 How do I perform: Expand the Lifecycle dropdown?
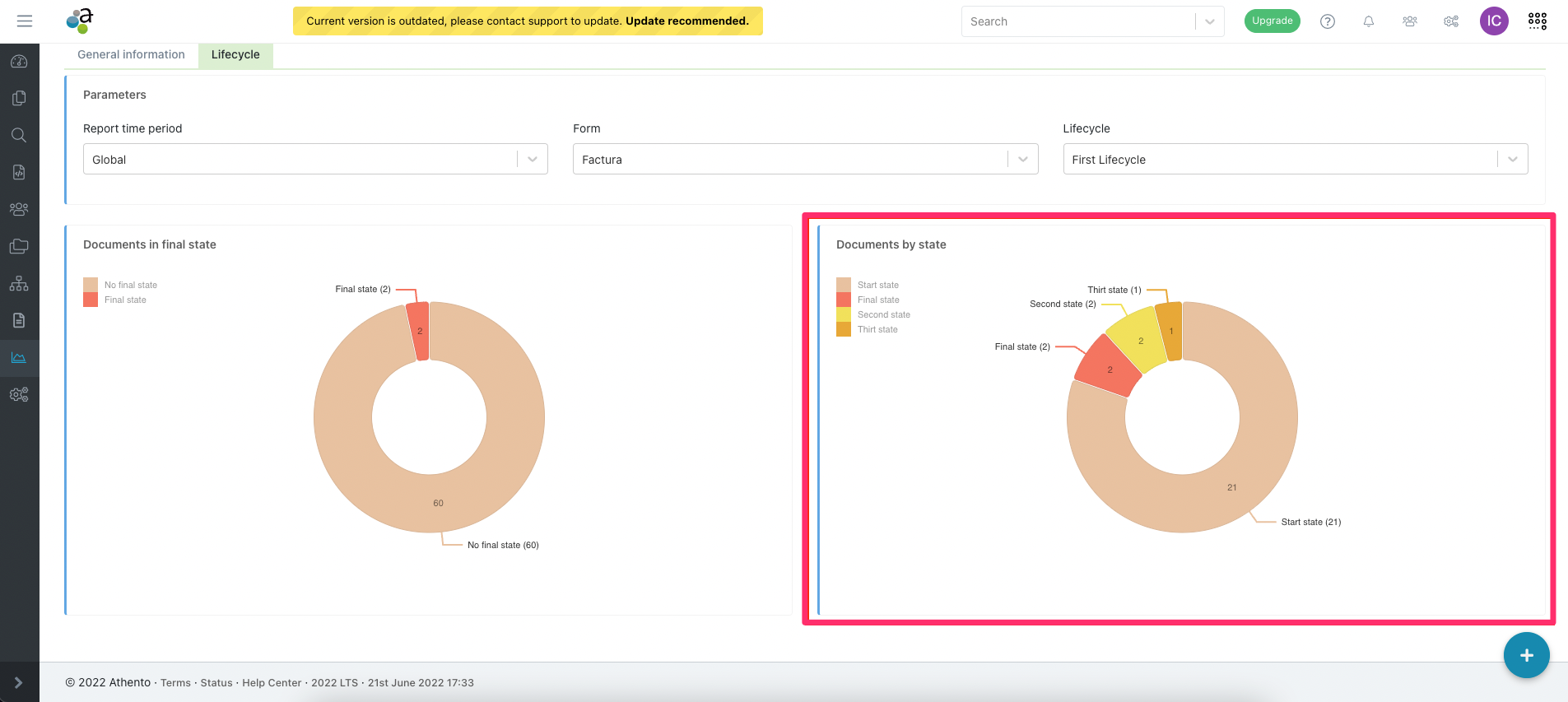[x=1294, y=160]
